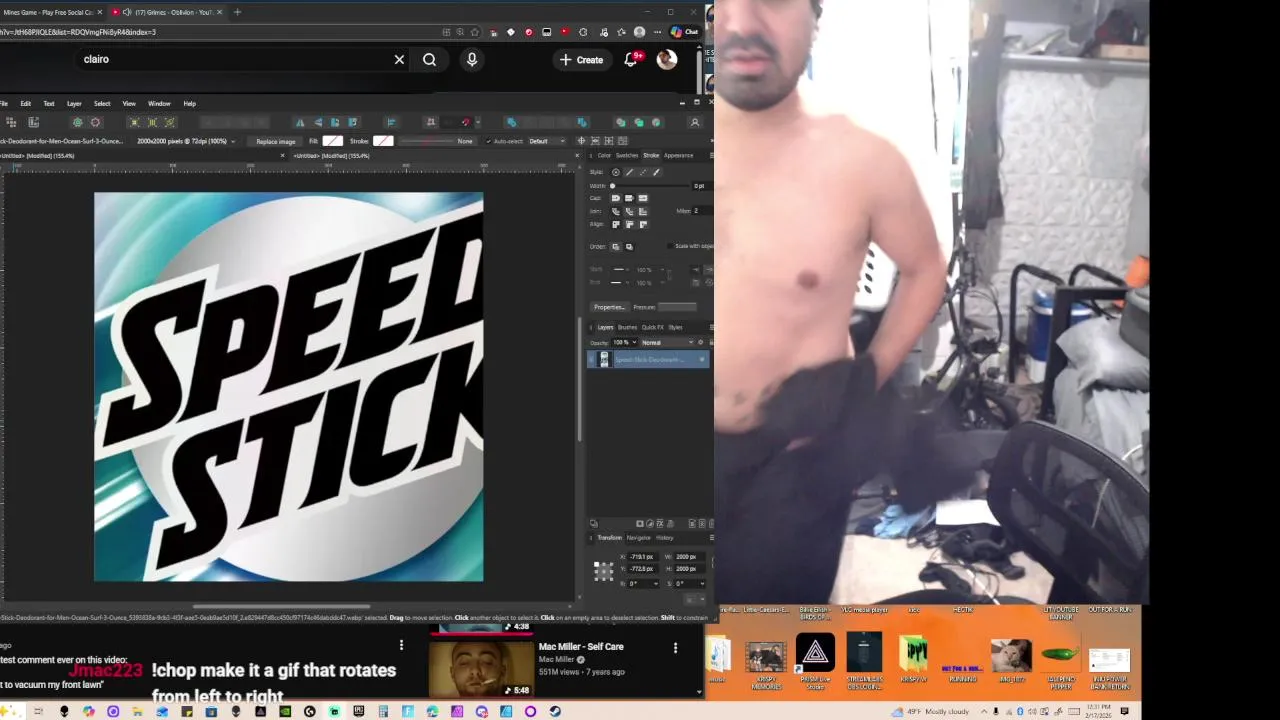Select the round cap stroke option
Viewport: 1280px width, 720px height.
tap(616, 198)
